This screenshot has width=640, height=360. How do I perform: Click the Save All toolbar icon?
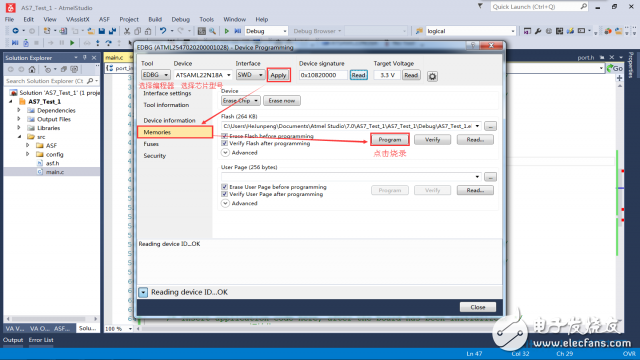112,31
